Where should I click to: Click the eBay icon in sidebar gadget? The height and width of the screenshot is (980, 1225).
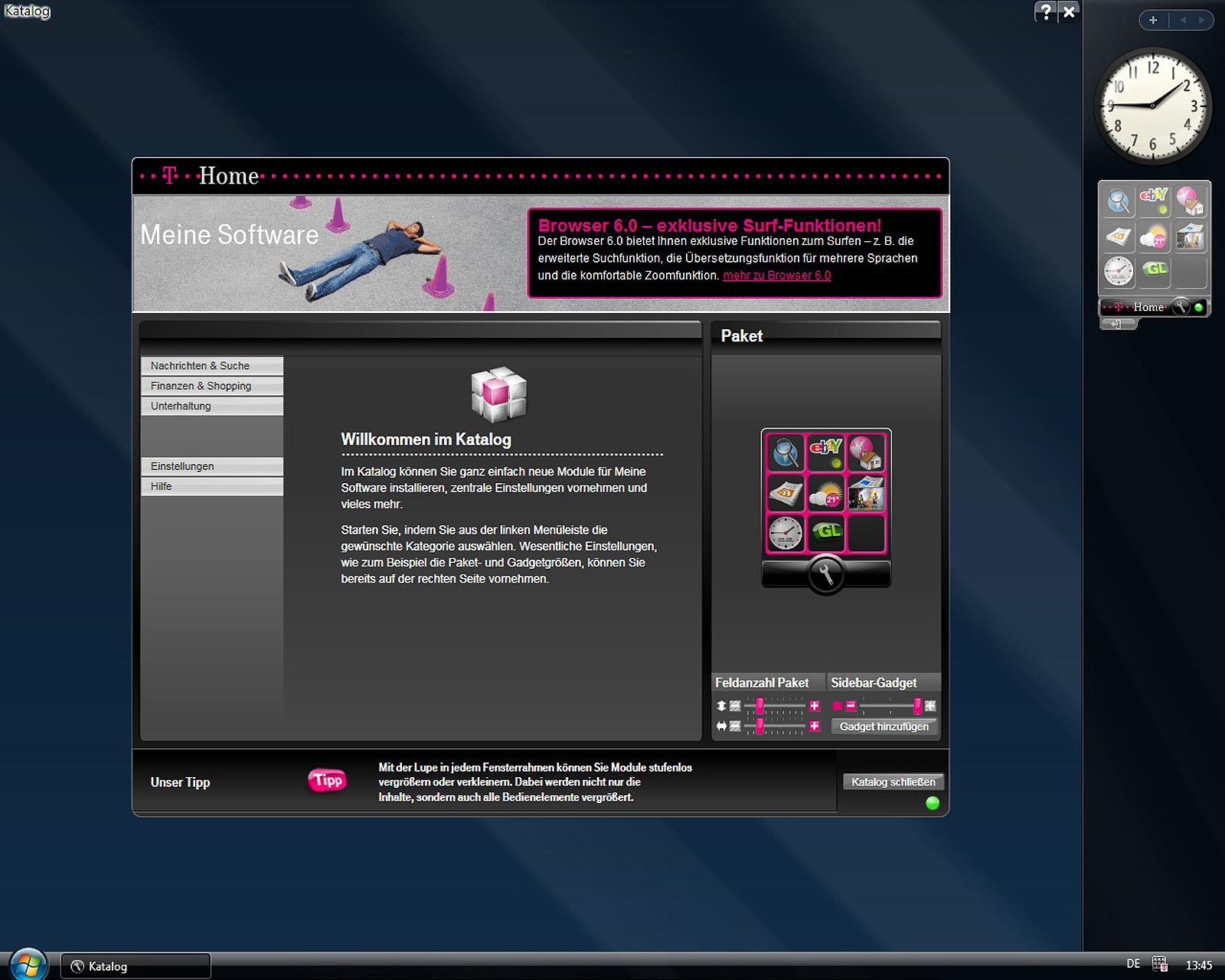(x=1154, y=201)
